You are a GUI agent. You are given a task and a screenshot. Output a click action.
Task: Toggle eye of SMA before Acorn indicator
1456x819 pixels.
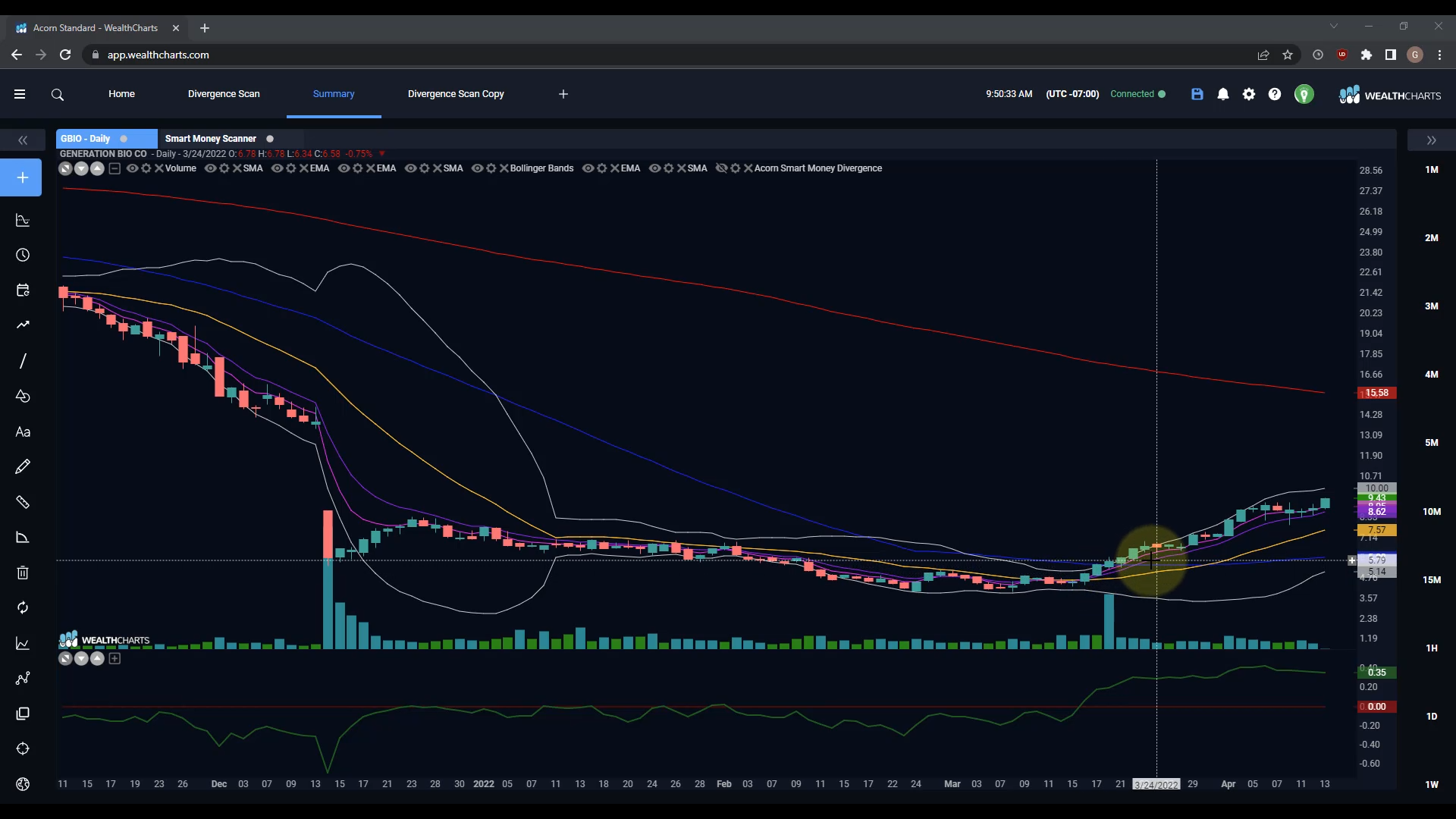click(654, 168)
